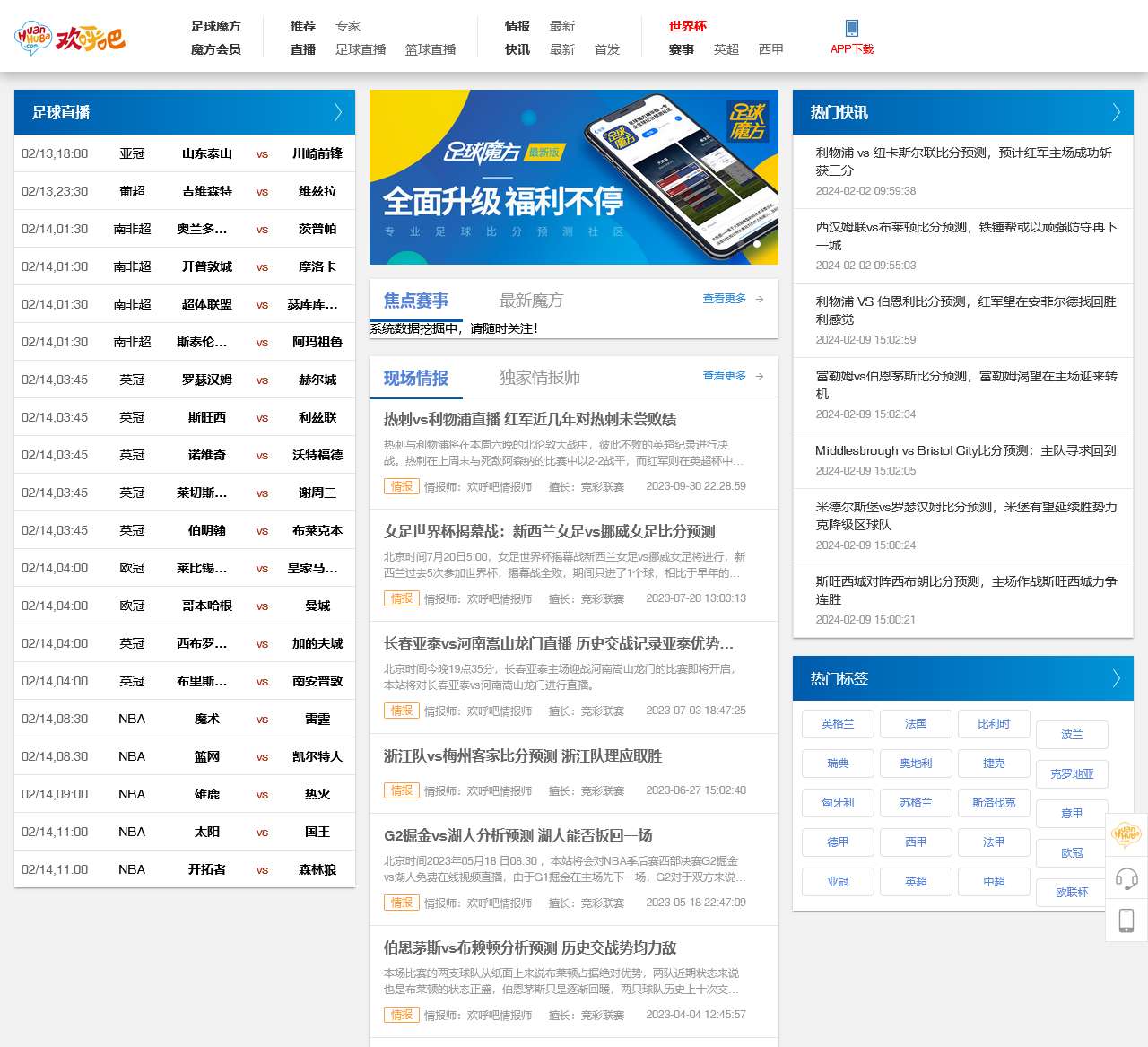The height and width of the screenshot is (1047, 1148).
Task: Select the 波兰 tag
Action: tap(1072, 735)
